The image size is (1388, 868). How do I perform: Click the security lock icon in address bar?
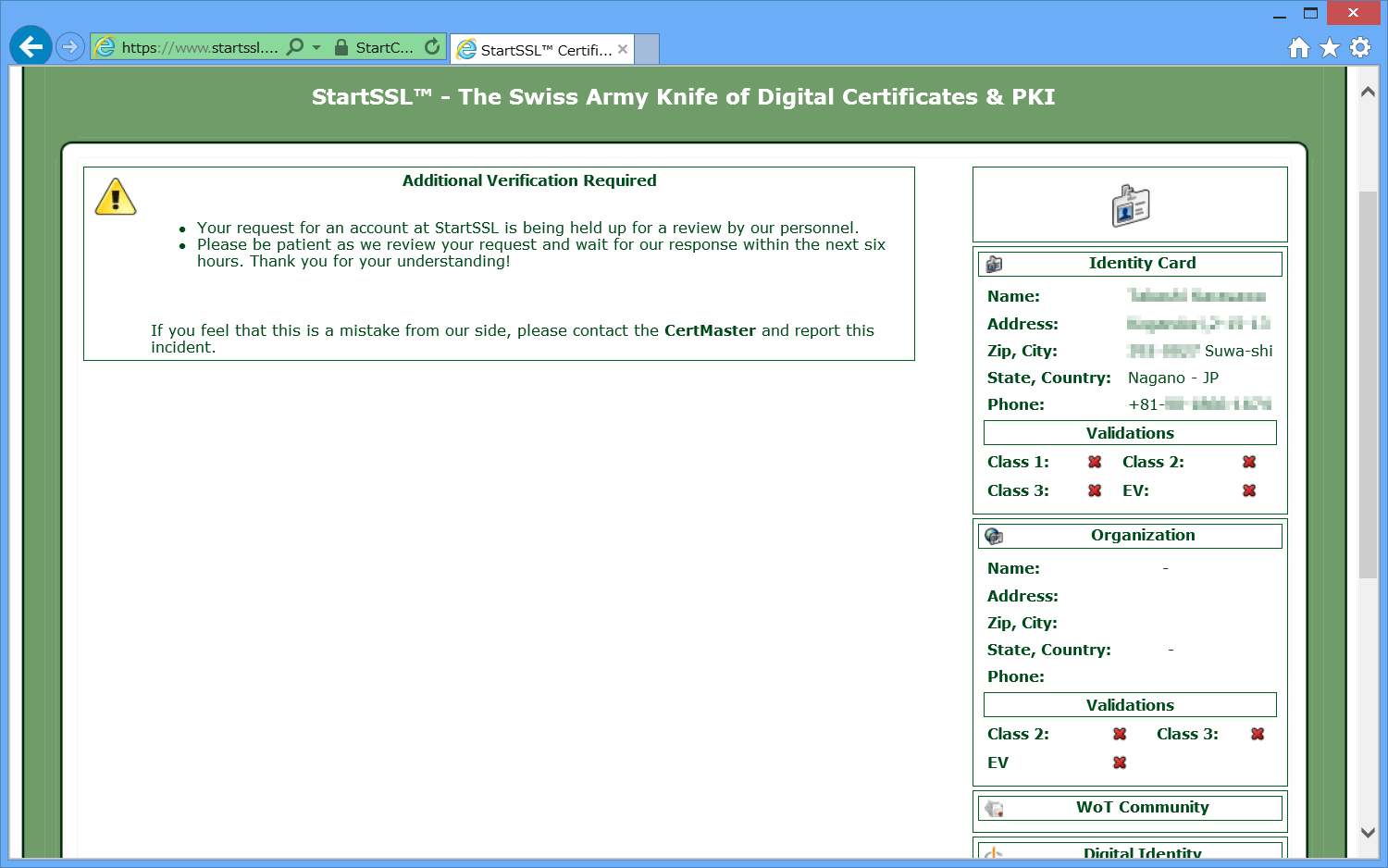341,47
